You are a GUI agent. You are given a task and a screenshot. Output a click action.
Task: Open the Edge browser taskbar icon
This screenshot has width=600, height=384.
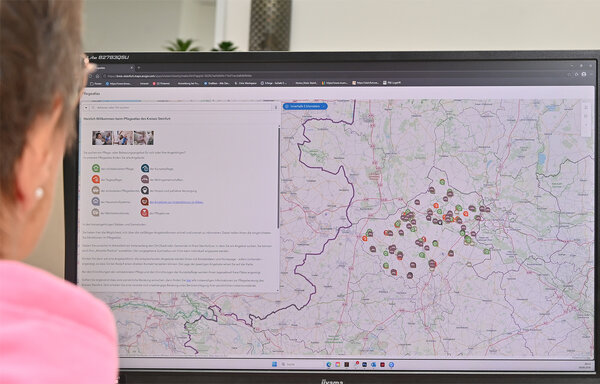click(329, 364)
